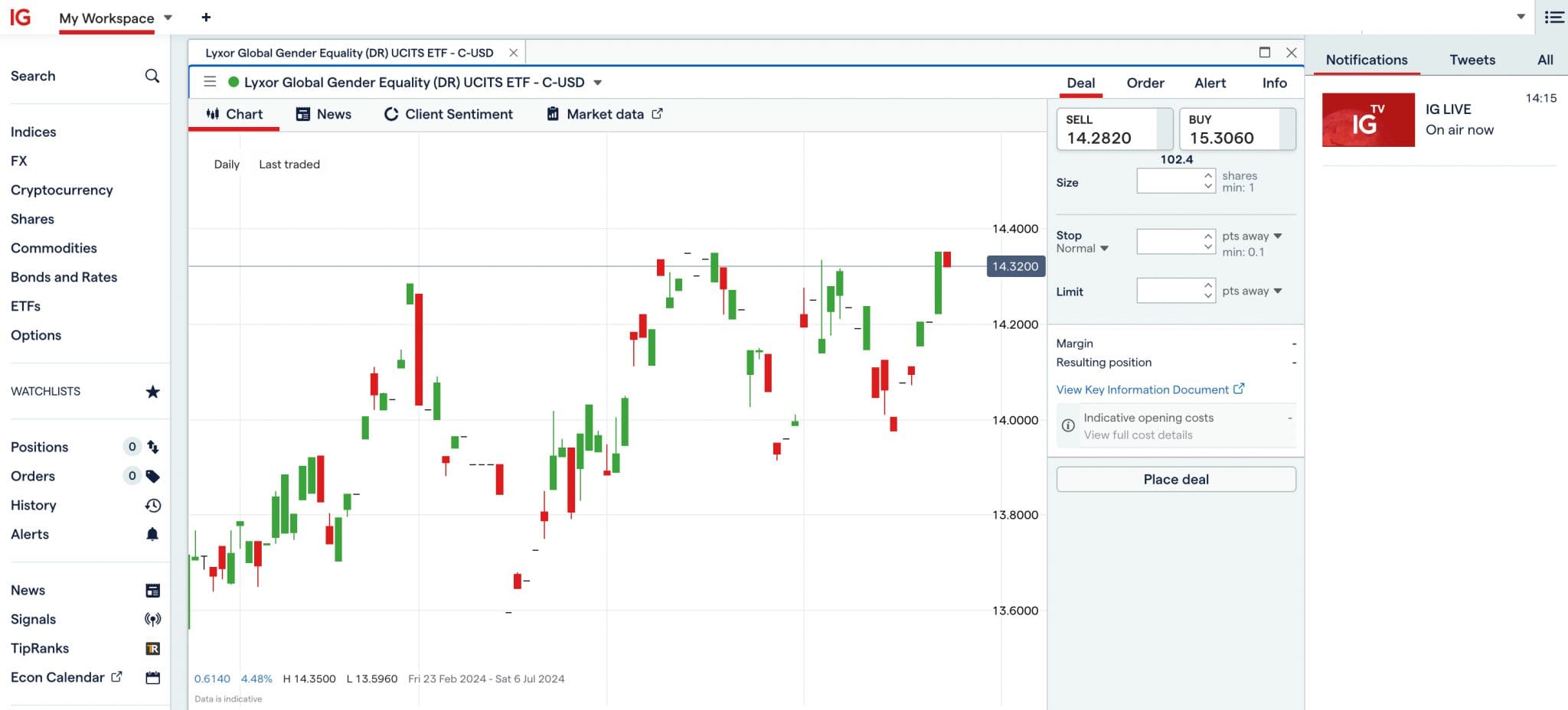Open the Shares category
Screen dimensions: 1568x710
[32, 219]
